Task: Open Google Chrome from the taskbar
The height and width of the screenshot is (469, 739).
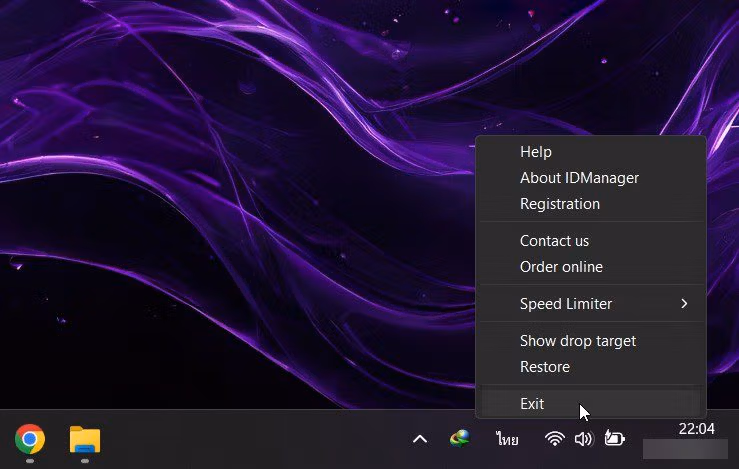Action: (x=30, y=439)
